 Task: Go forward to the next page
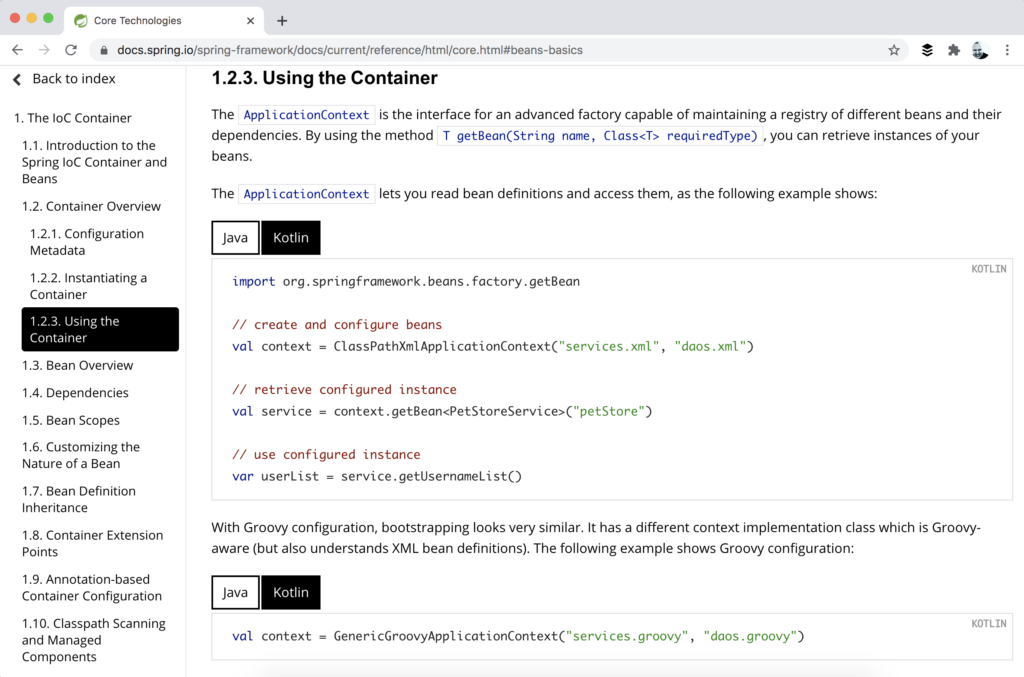[44, 50]
